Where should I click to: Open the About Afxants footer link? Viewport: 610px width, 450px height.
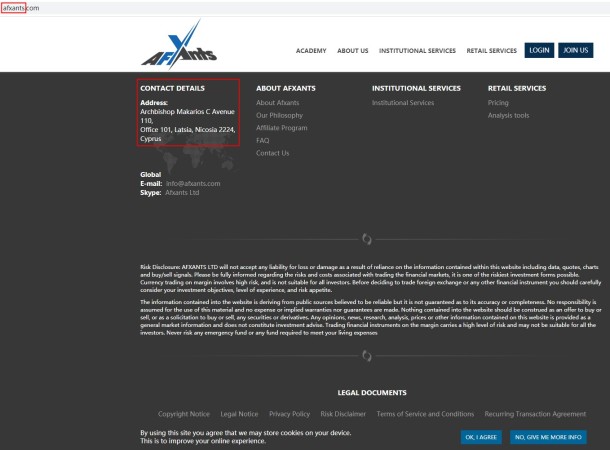click(x=277, y=103)
